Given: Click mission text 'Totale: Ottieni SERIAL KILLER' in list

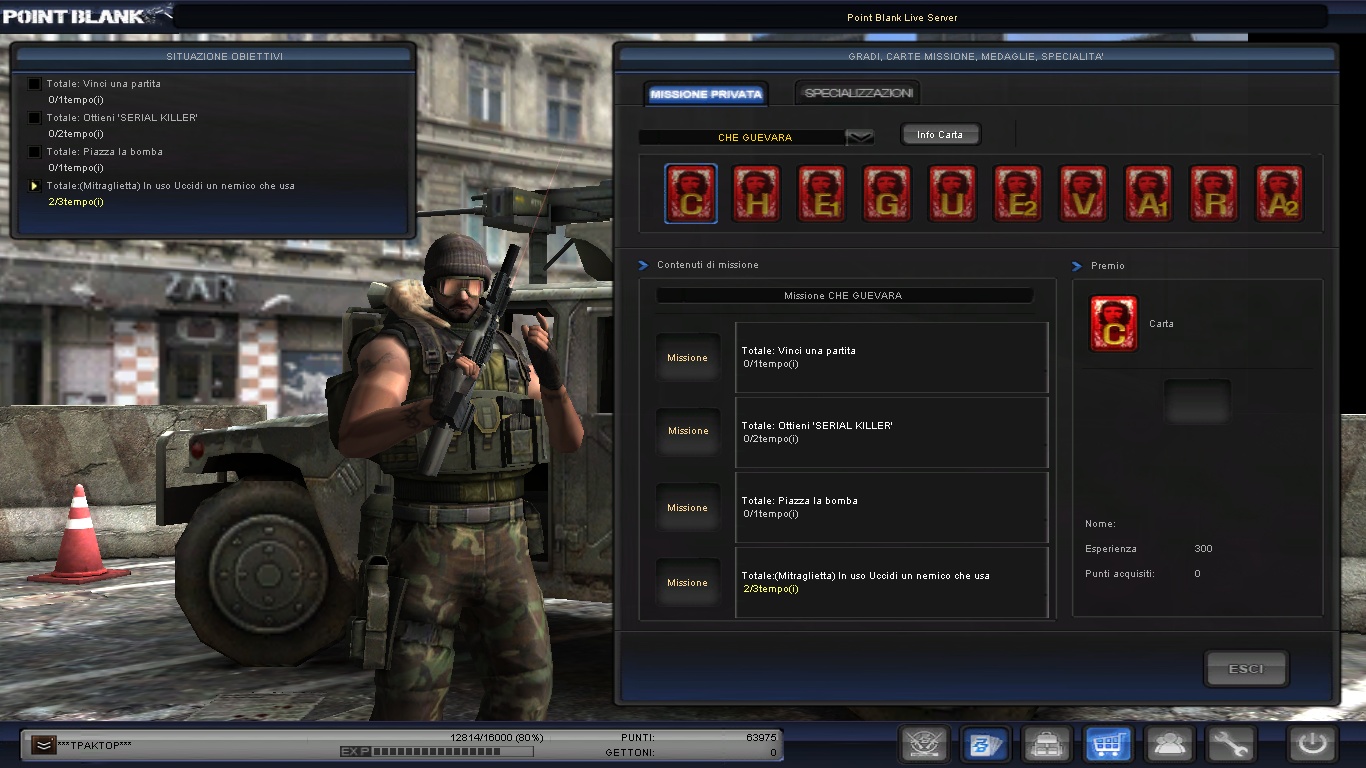Looking at the screenshot, I should (817, 426).
